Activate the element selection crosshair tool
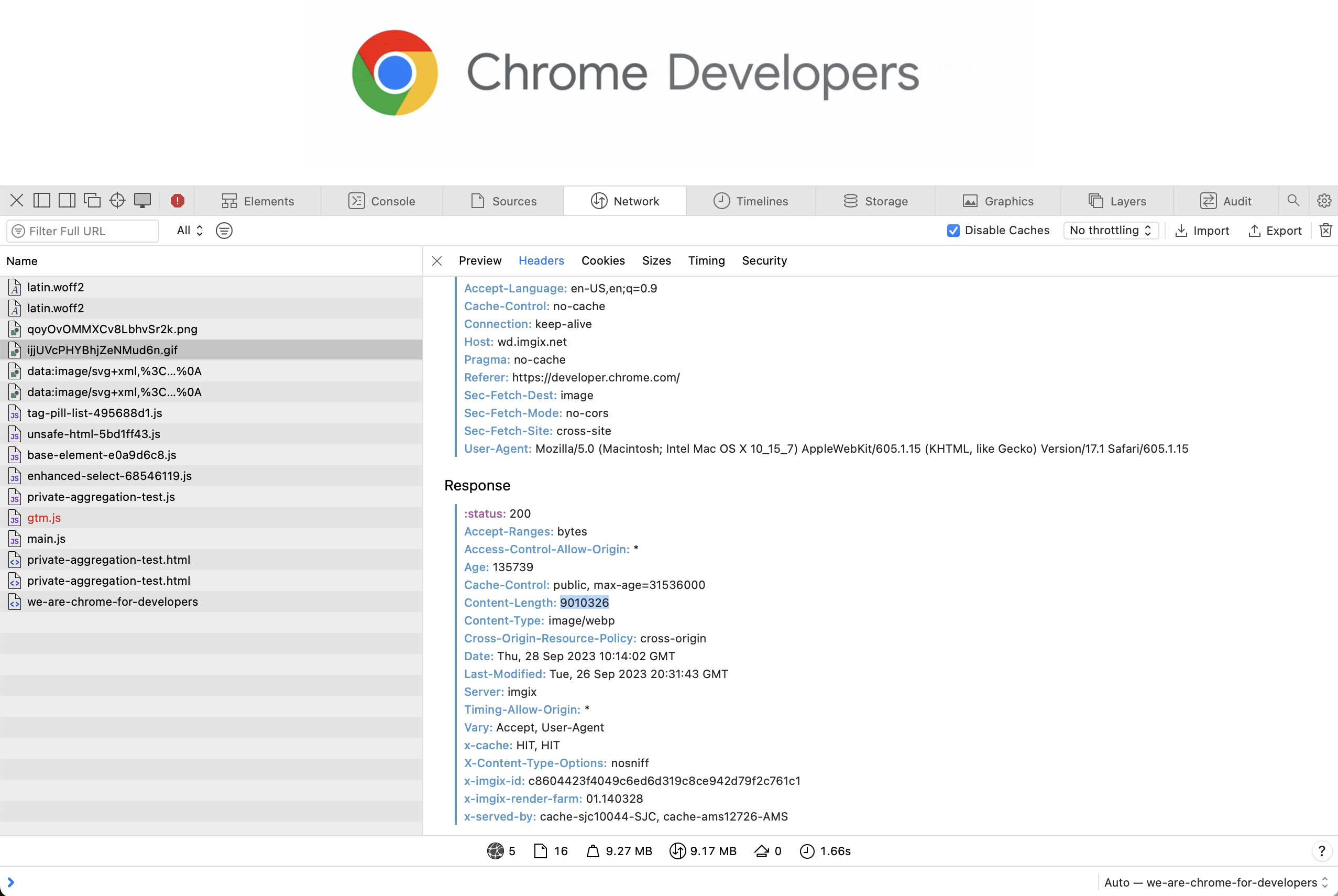 117,200
